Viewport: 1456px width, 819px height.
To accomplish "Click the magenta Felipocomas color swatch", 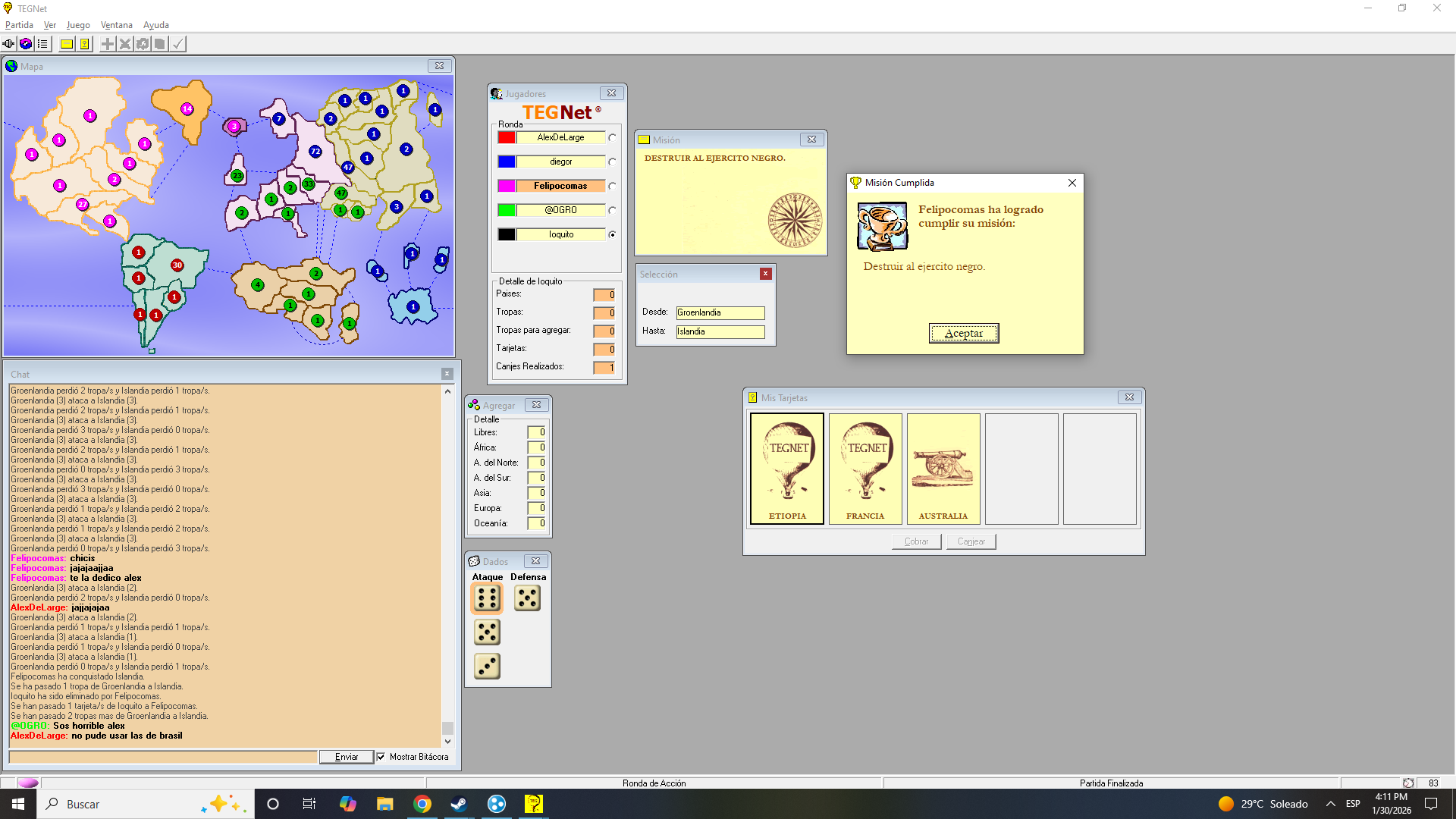I will pos(507,186).
